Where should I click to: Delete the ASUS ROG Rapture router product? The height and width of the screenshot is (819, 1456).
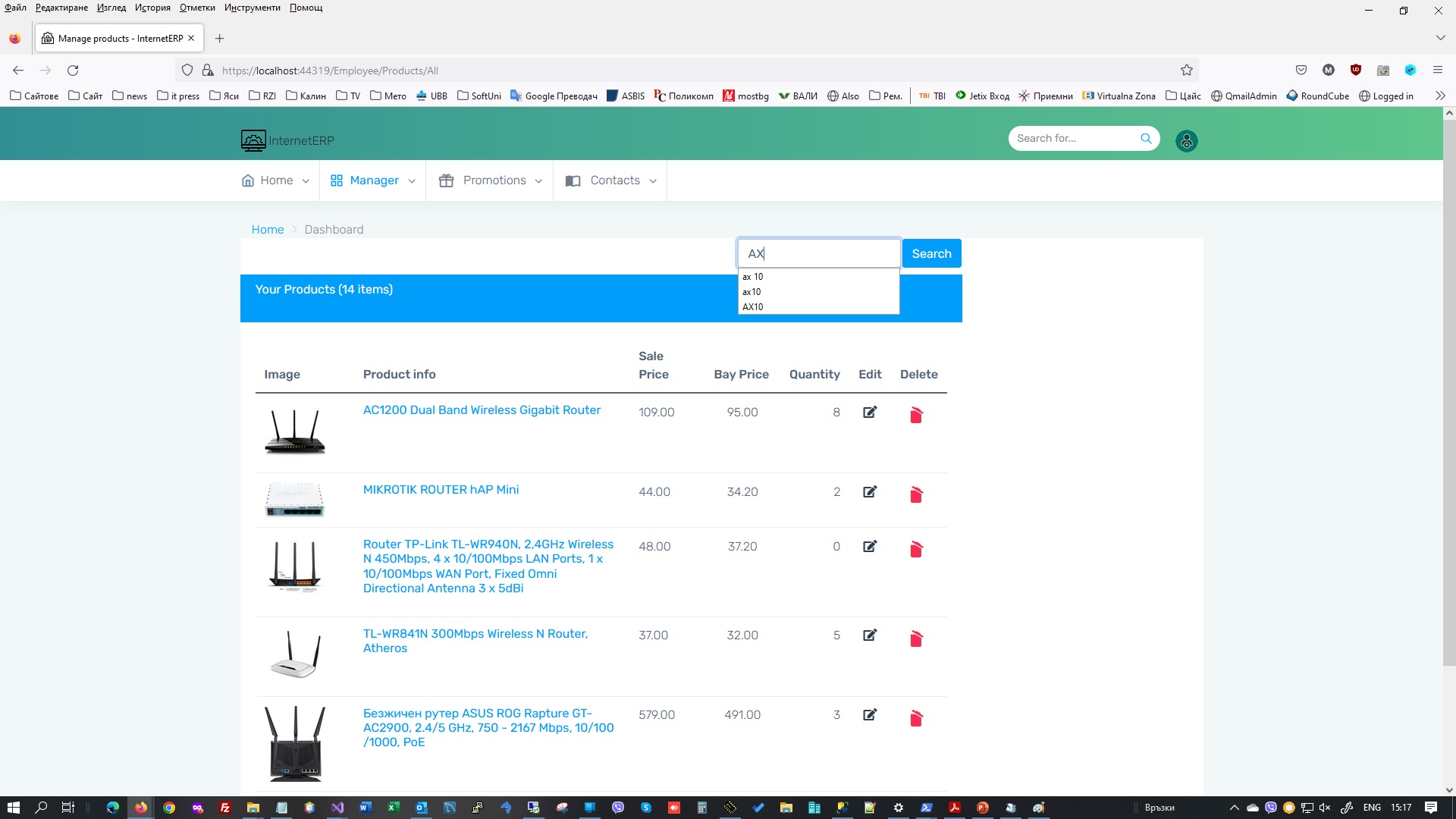click(916, 718)
